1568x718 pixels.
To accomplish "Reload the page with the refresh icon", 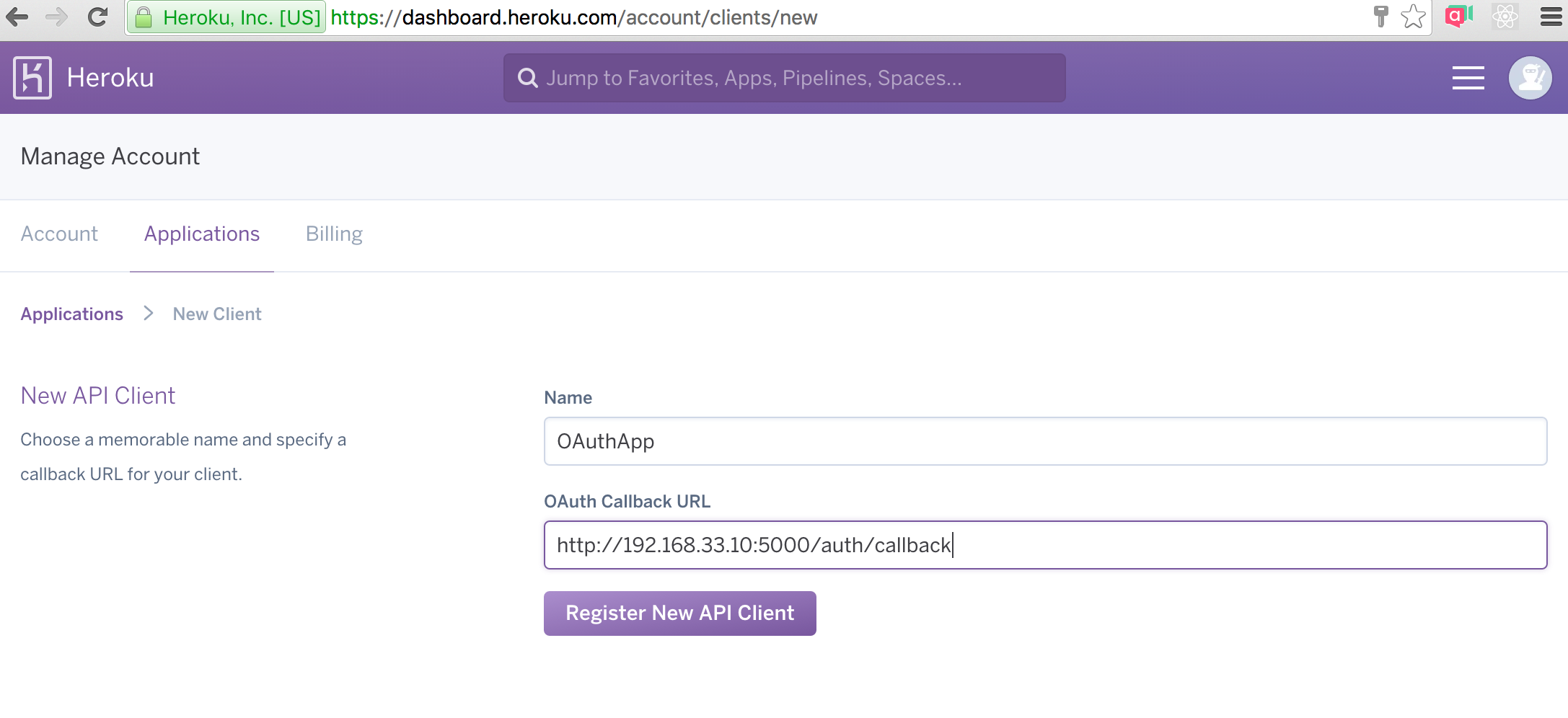I will (97, 17).
